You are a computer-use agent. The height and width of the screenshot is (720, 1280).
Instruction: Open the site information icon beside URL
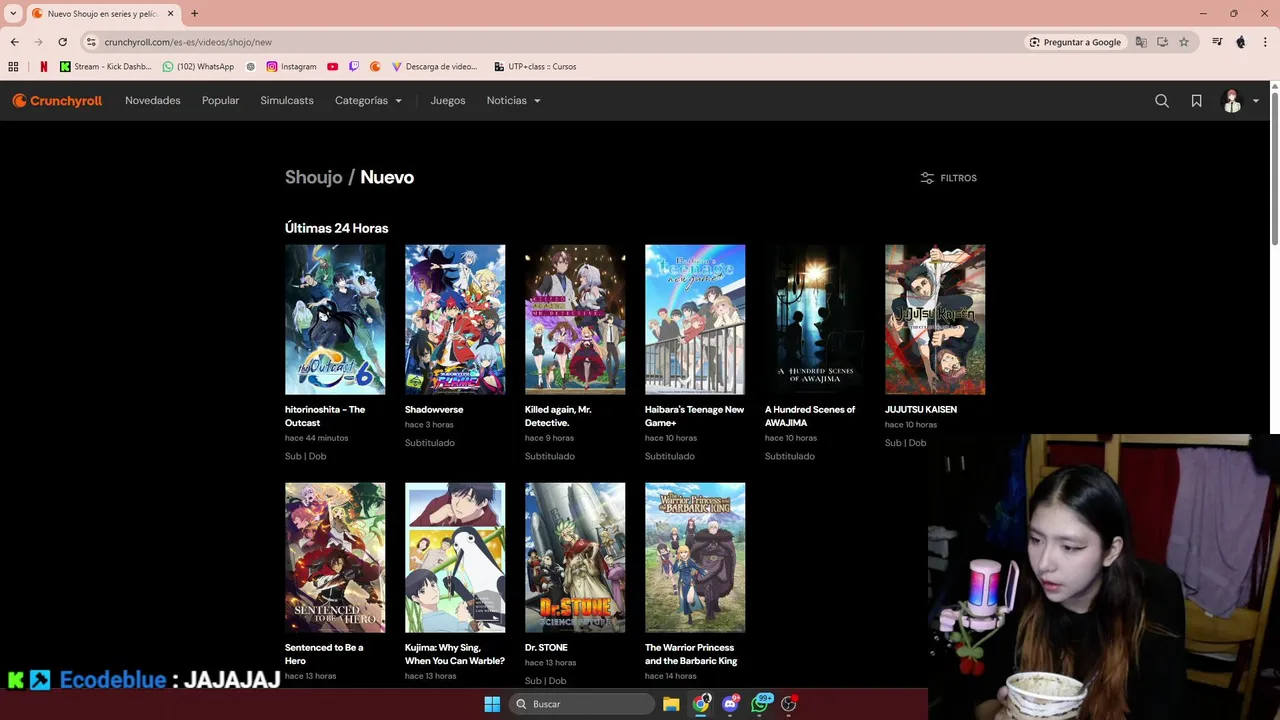pos(91,42)
